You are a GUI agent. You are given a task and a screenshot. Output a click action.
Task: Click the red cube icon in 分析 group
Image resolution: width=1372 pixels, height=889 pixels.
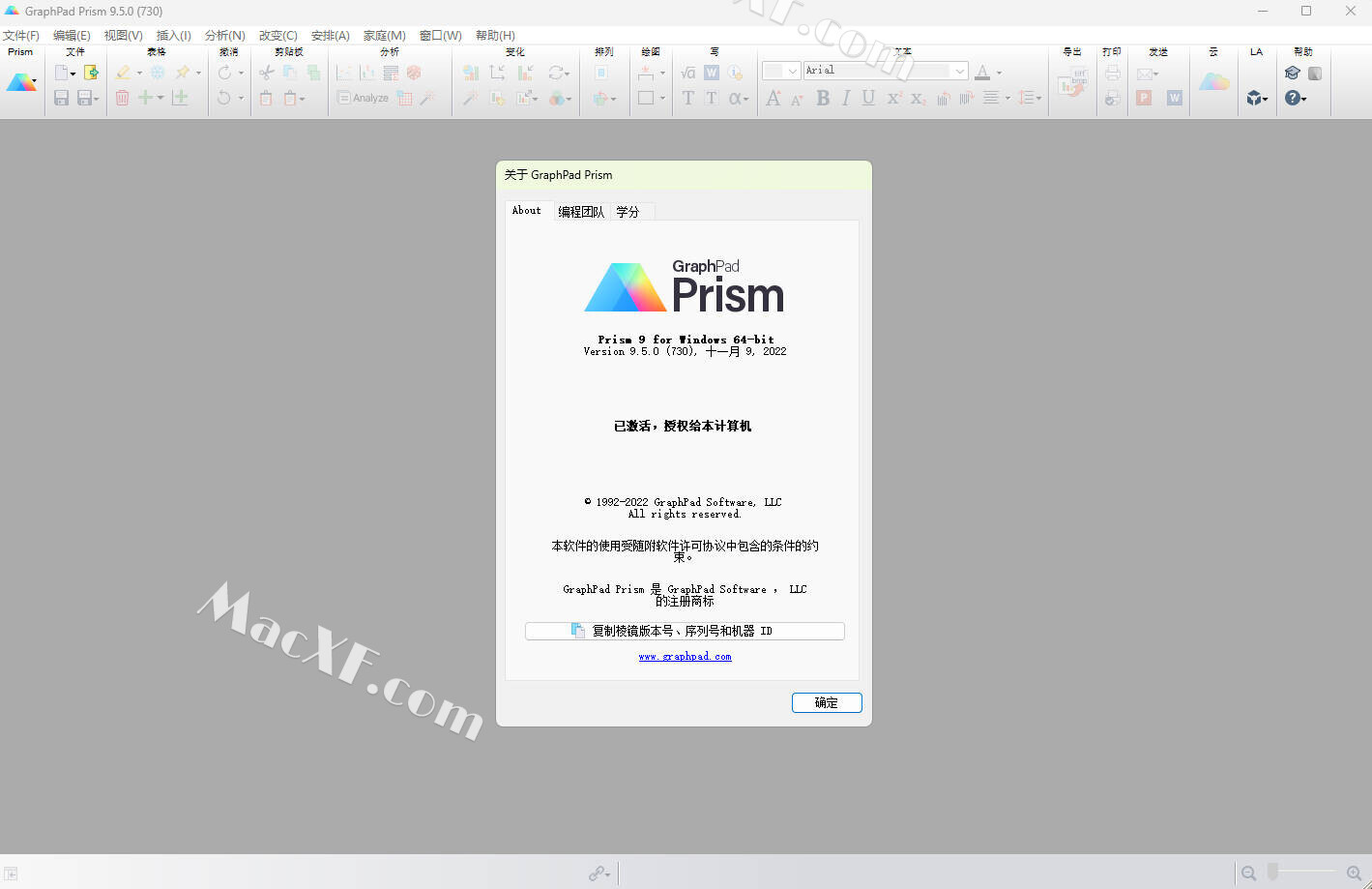(414, 73)
